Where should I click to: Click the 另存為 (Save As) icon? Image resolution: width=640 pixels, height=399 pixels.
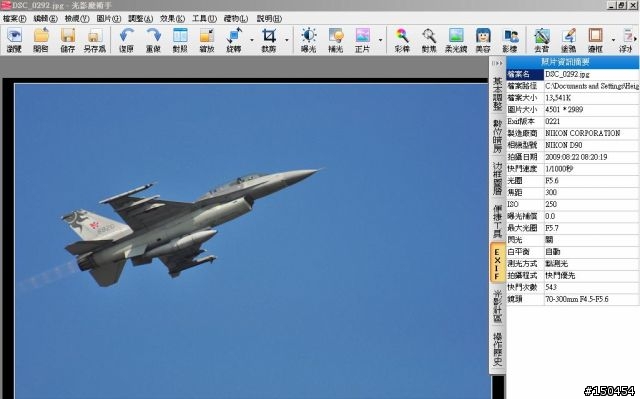click(x=95, y=40)
